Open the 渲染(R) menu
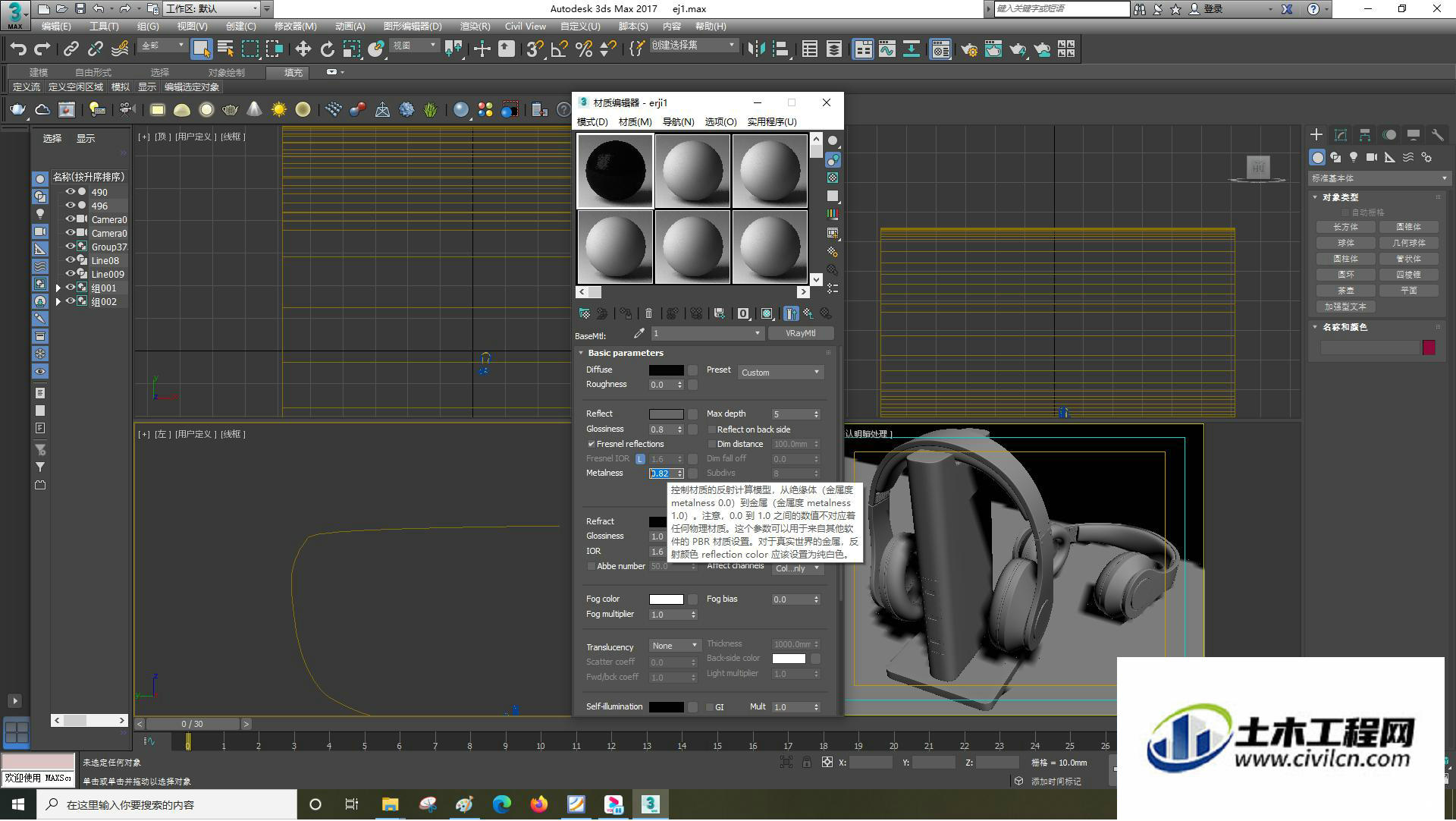This screenshot has height=821, width=1456. pos(475,27)
